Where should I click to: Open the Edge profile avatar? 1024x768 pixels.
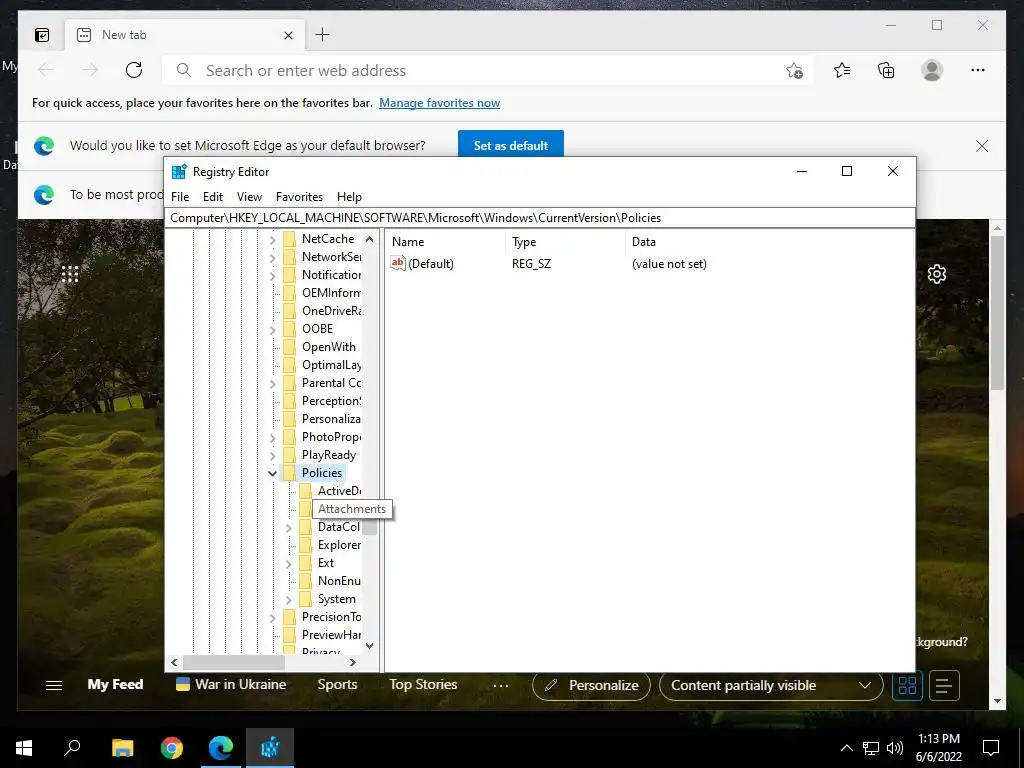[932, 70]
